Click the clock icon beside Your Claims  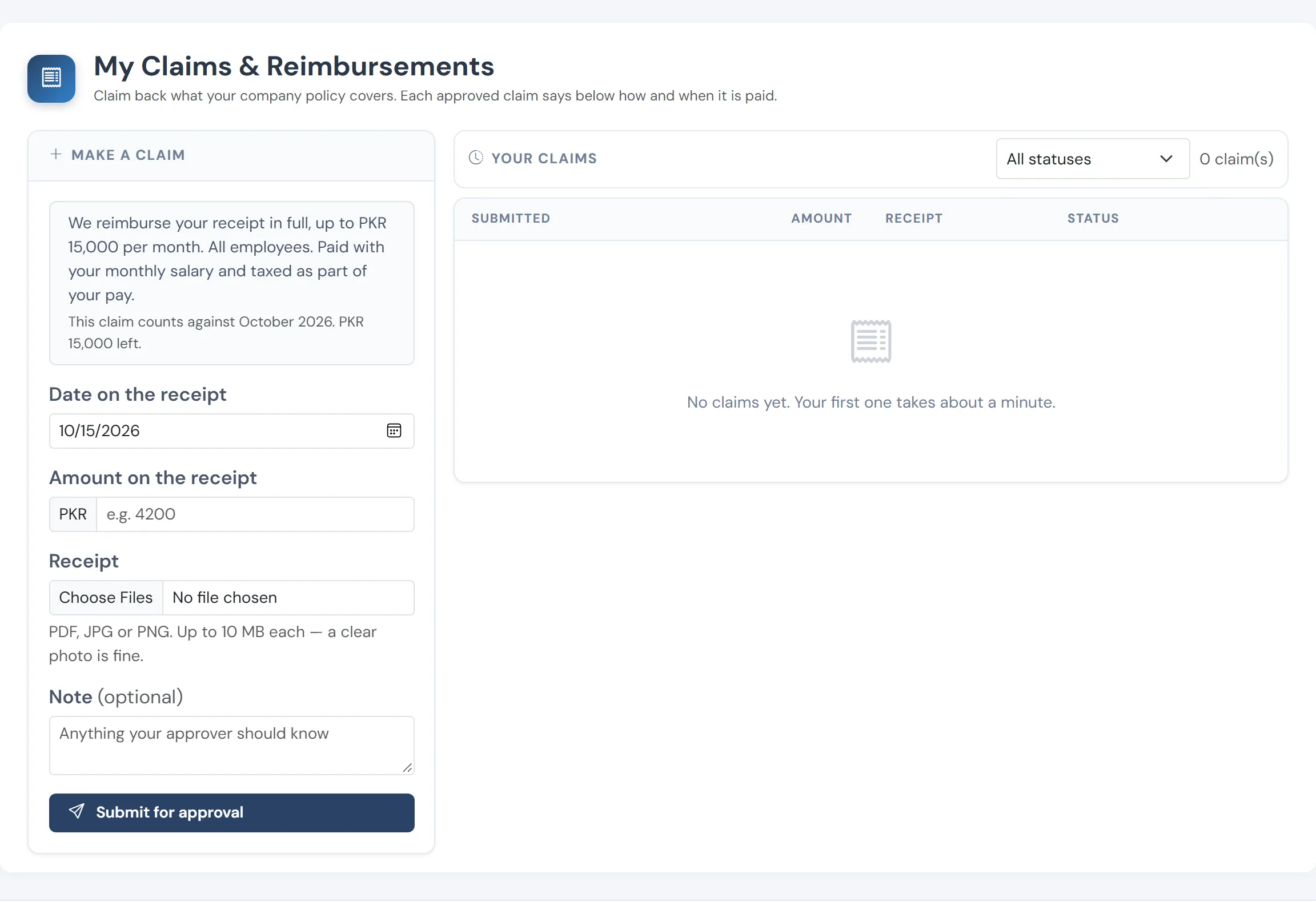(476, 158)
